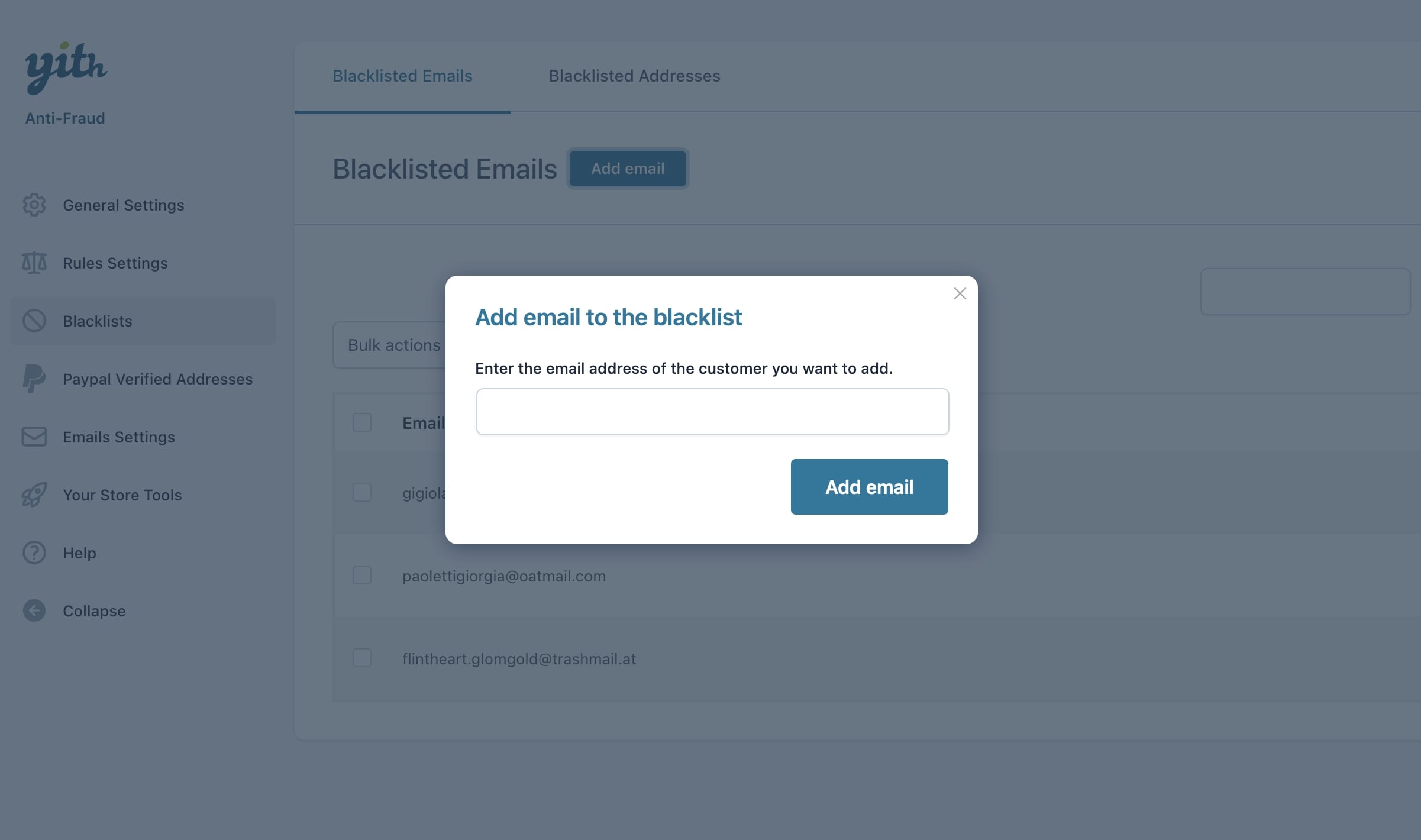Click the Your Store Tools rocket icon
The height and width of the screenshot is (840, 1421).
[34, 495]
